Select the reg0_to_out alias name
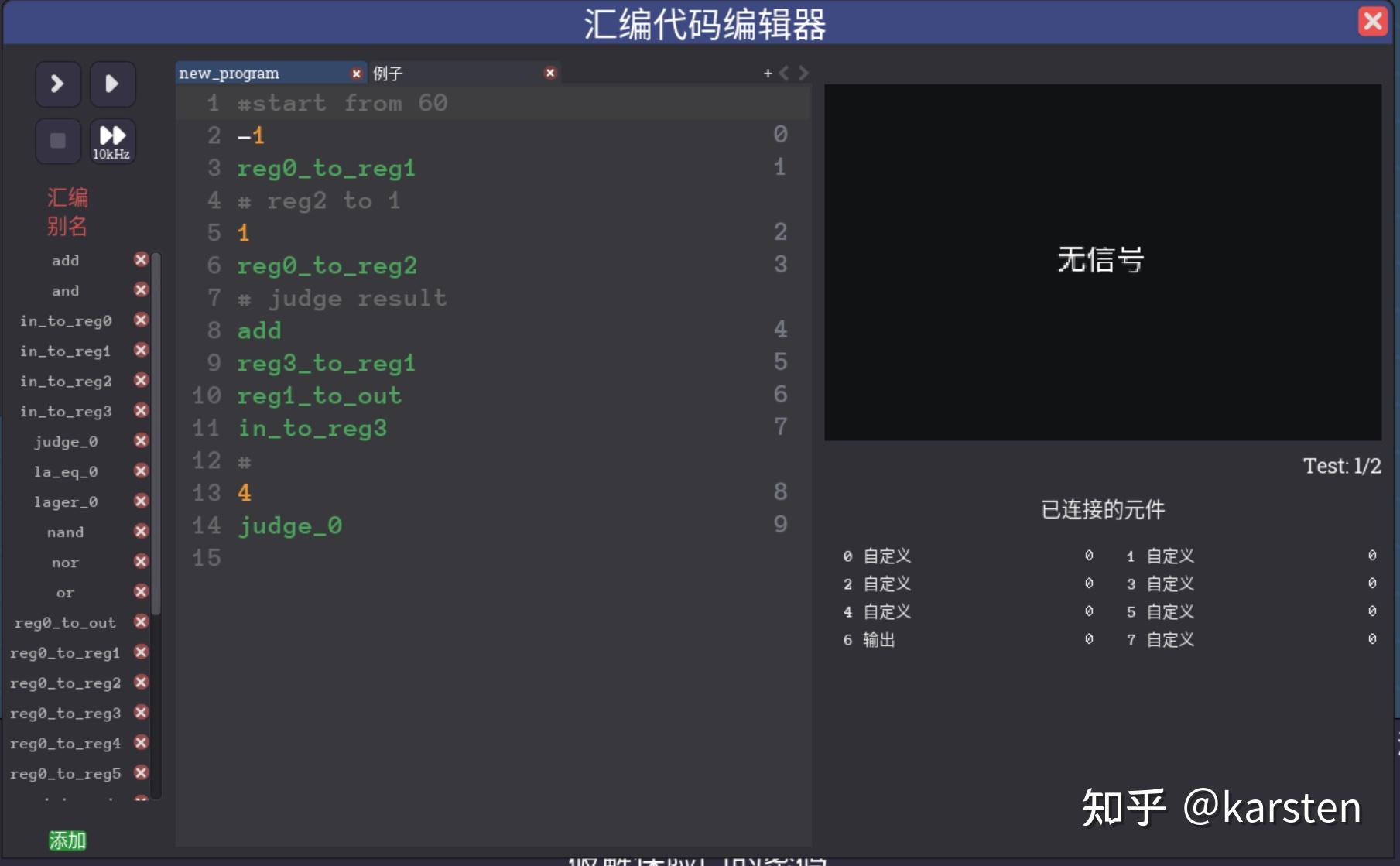Image resolution: width=1400 pixels, height=866 pixels. coord(66,623)
